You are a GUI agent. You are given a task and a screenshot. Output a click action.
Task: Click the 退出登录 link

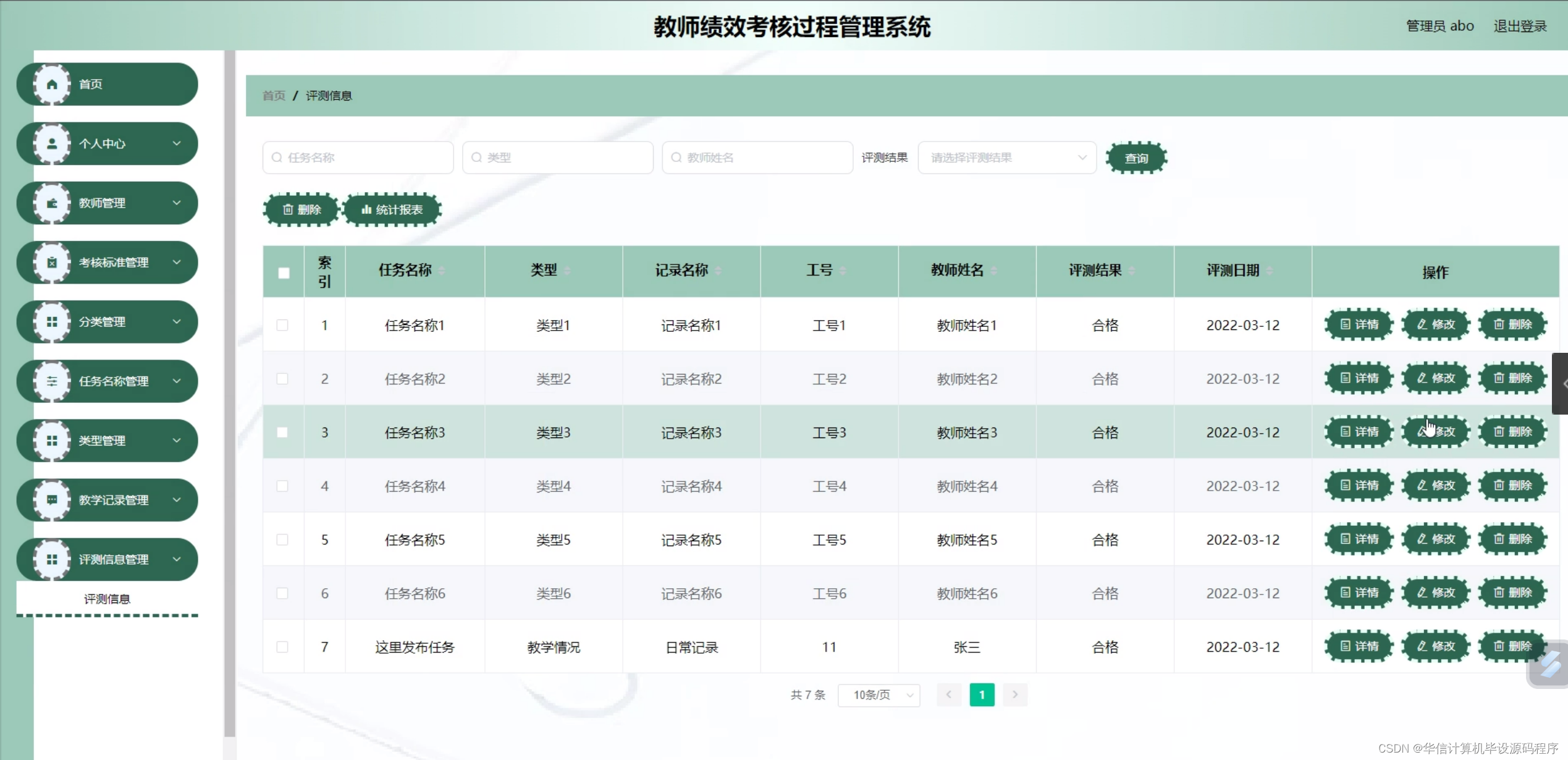pyautogui.click(x=1520, y=26)
